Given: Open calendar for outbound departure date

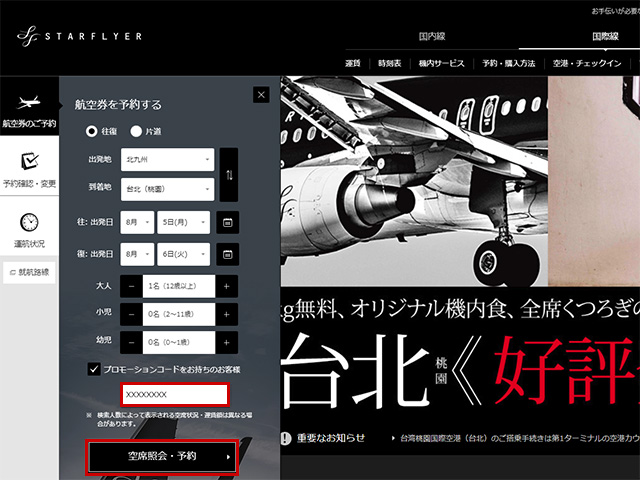Looking at the screenshot, I should (228, 222).
